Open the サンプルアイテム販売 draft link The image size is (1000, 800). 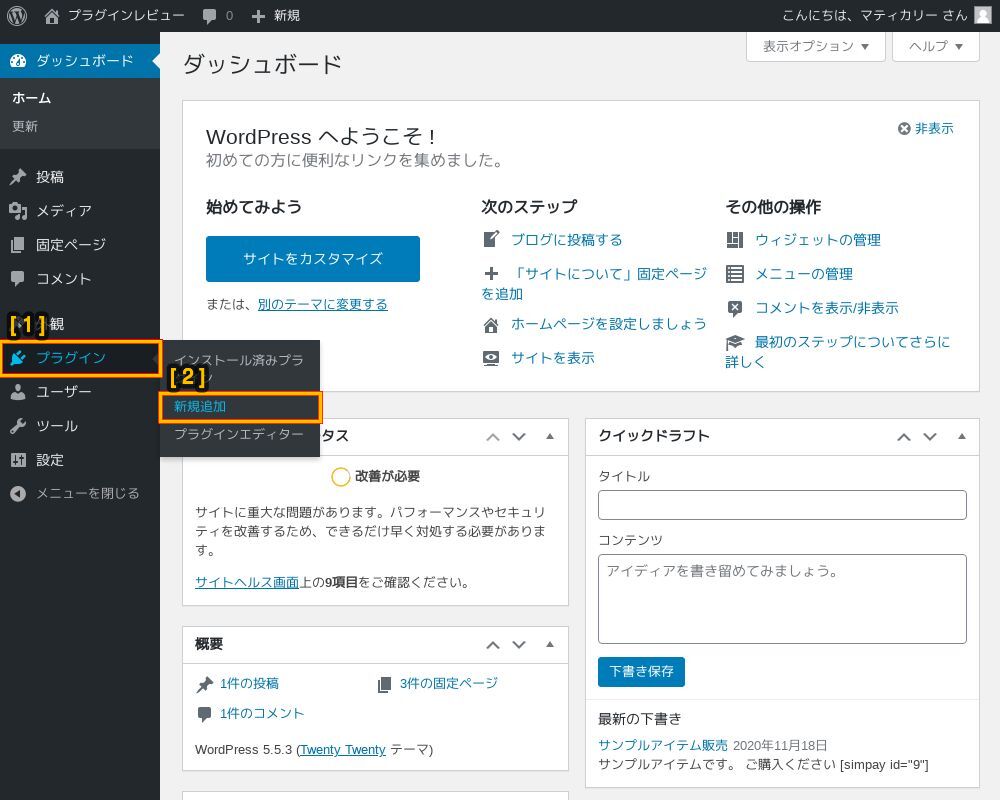(663, 745)
